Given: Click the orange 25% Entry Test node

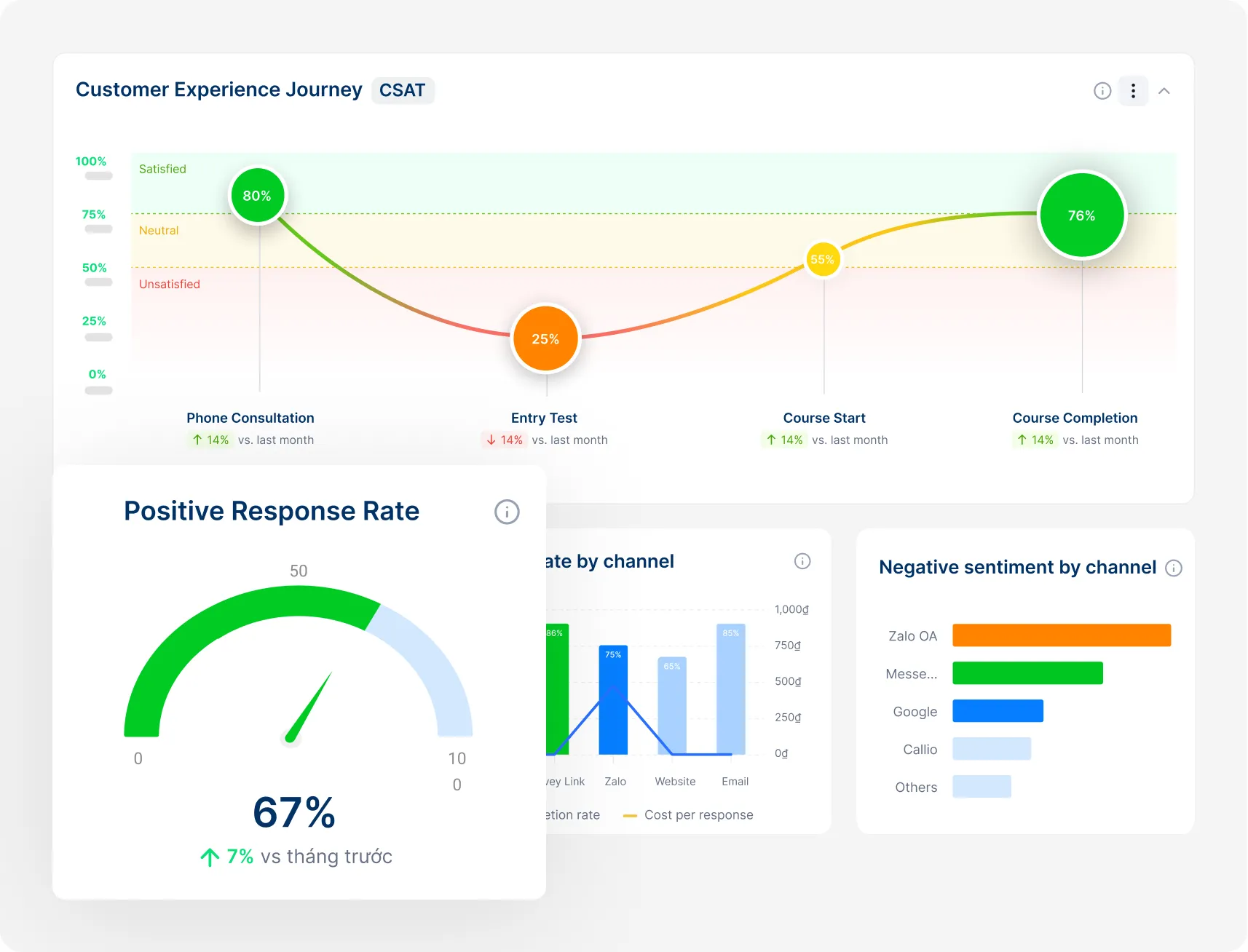Looking at the screenshot, I should [545, 339].
